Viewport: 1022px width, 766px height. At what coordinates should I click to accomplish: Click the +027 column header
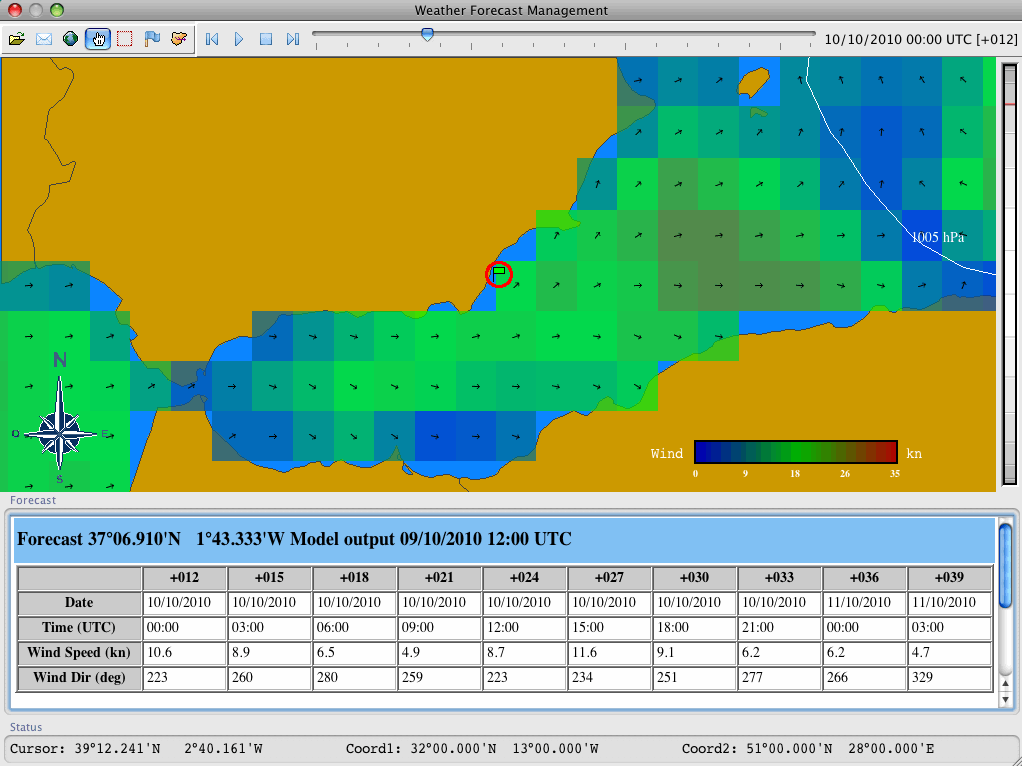point(609,578)
